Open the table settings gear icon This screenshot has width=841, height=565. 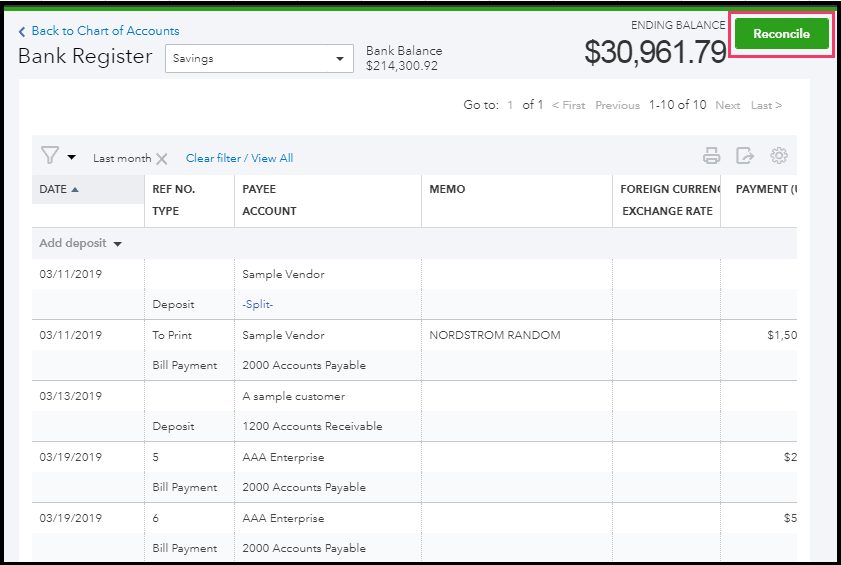[x=779, y=156]
